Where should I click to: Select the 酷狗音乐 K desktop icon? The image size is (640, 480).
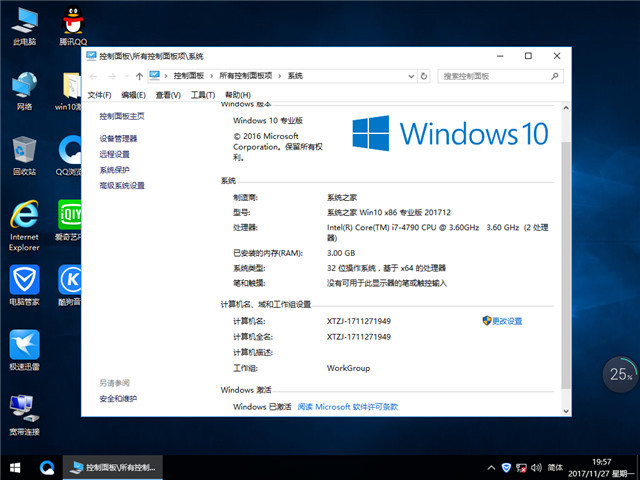(x=69, y=286)
